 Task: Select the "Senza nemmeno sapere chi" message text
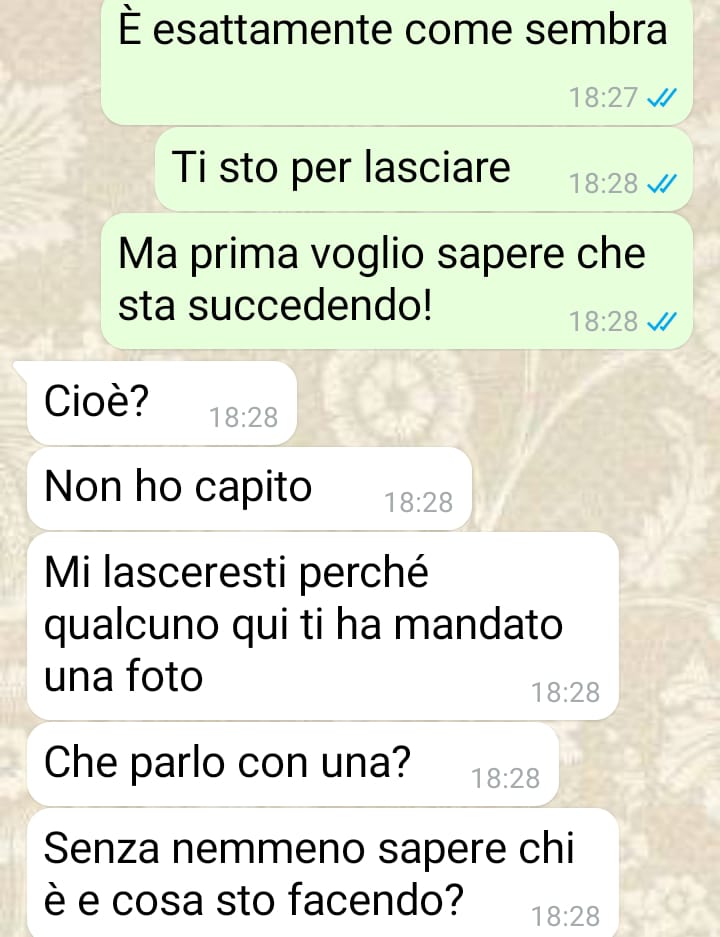309,848
